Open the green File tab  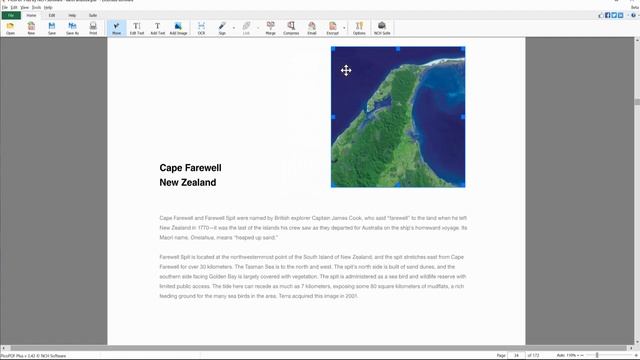point(11,16)
